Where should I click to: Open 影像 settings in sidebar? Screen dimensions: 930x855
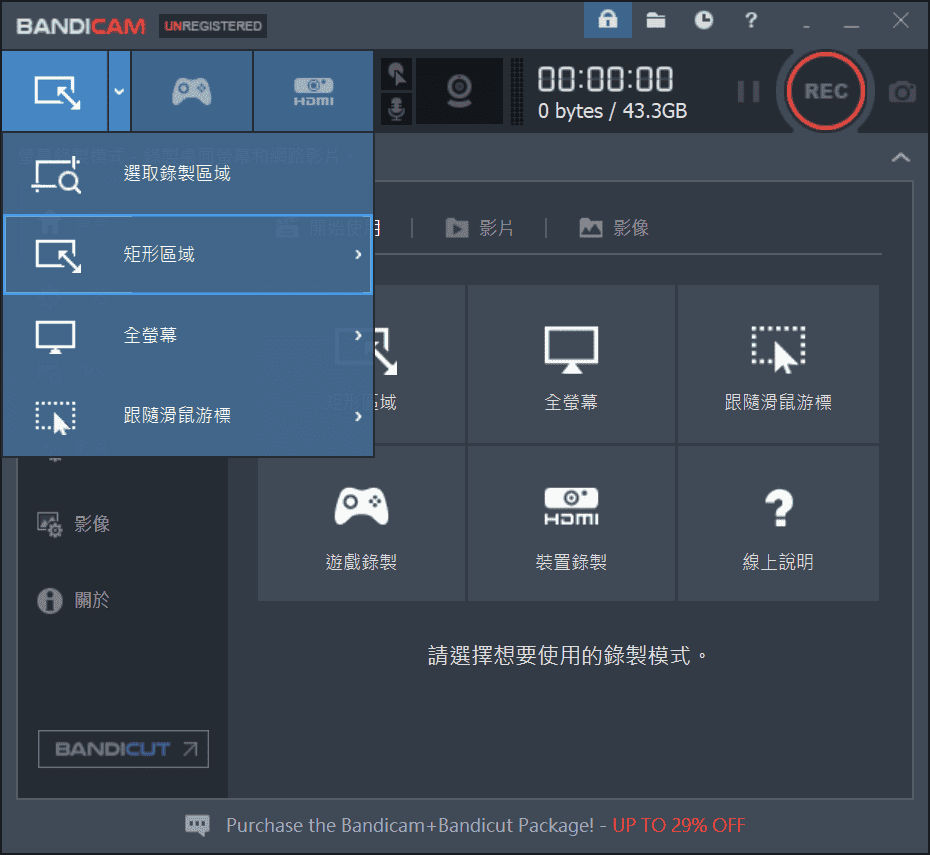pyautogui.click(x=74, y=524)
